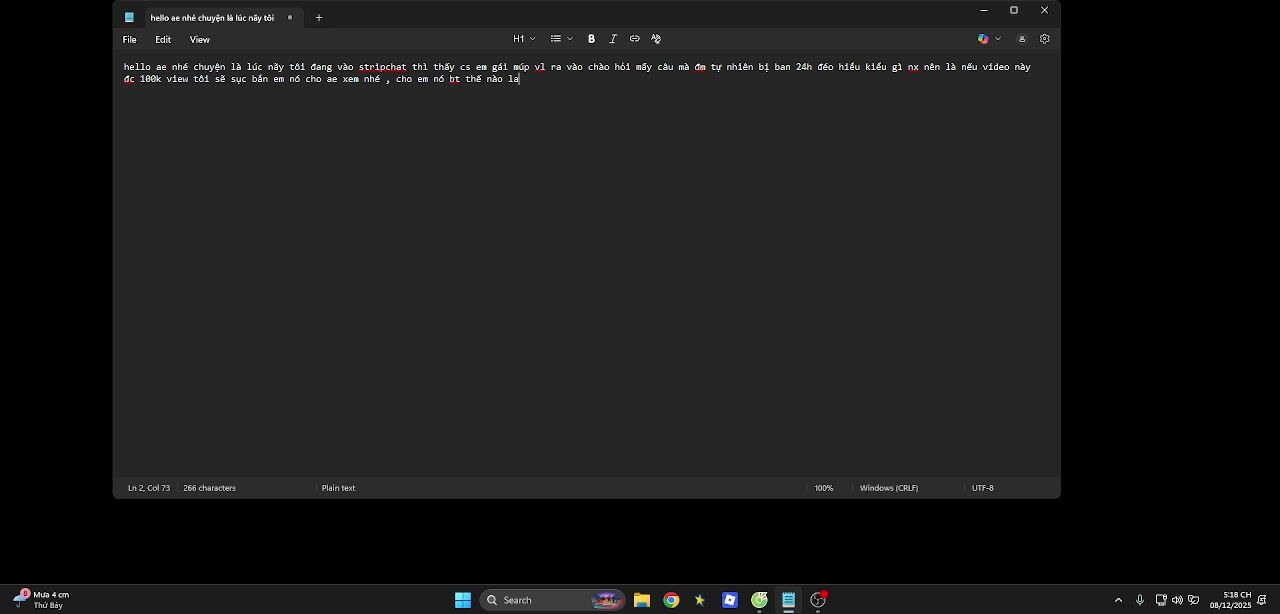Click the 266 characters count
1280x614 pixels.
click(x=209, y=488)
